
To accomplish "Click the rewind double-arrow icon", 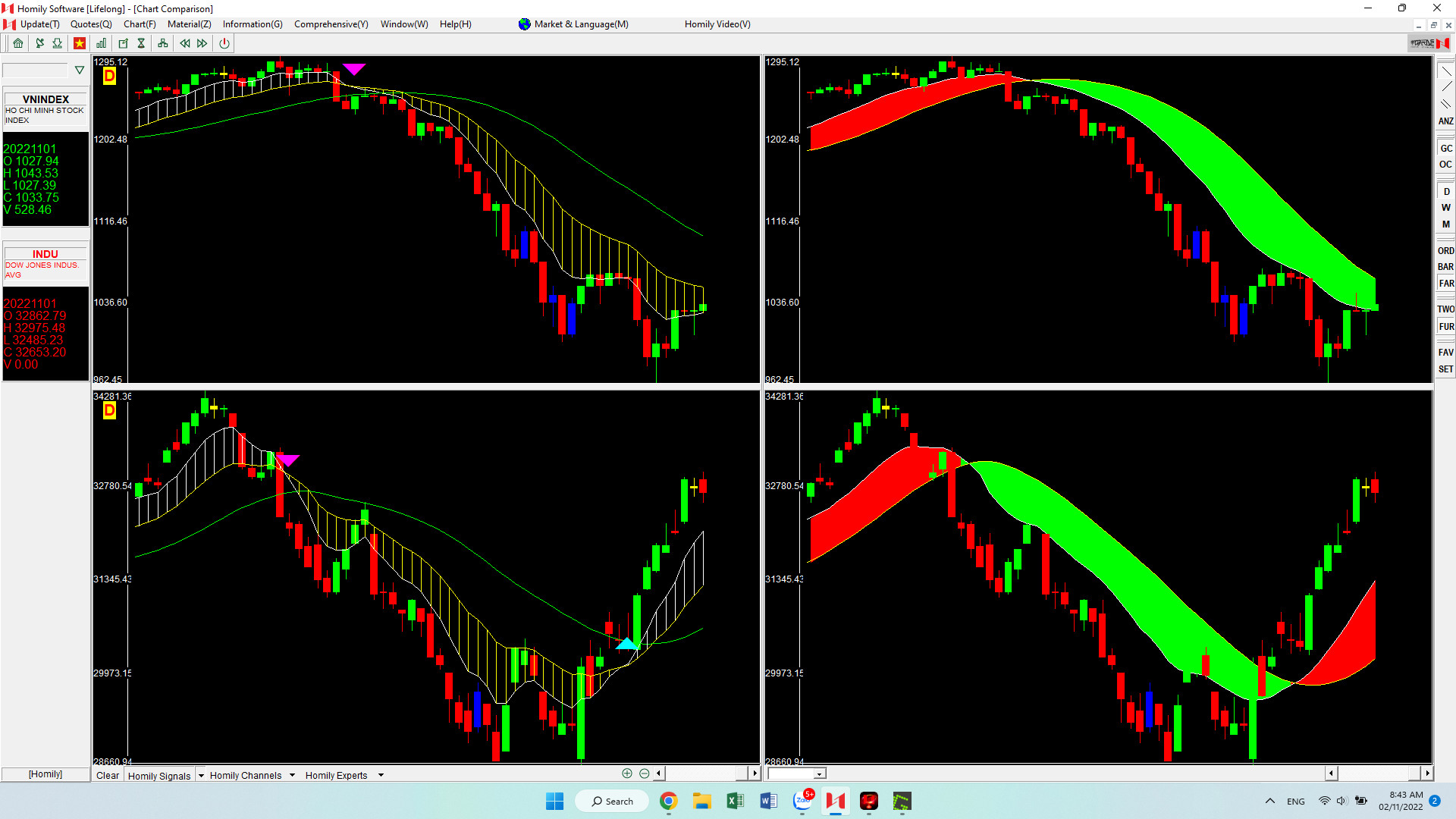I will click(184, 43).
